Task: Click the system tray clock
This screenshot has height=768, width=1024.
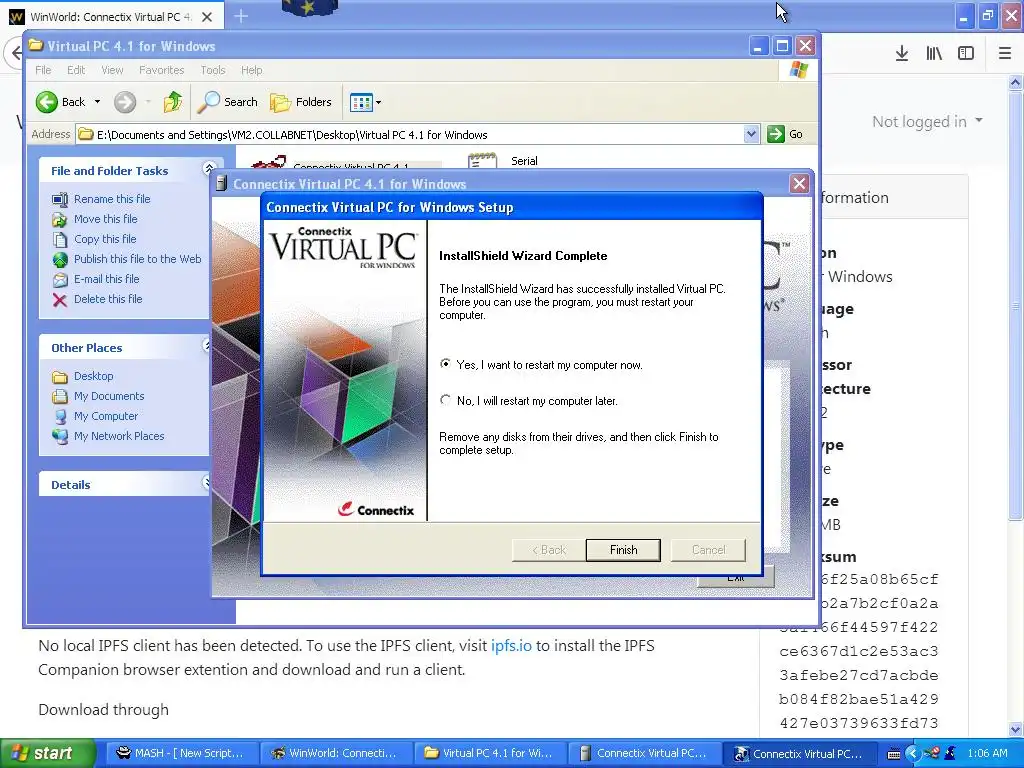Action: (x=987, y=753)
